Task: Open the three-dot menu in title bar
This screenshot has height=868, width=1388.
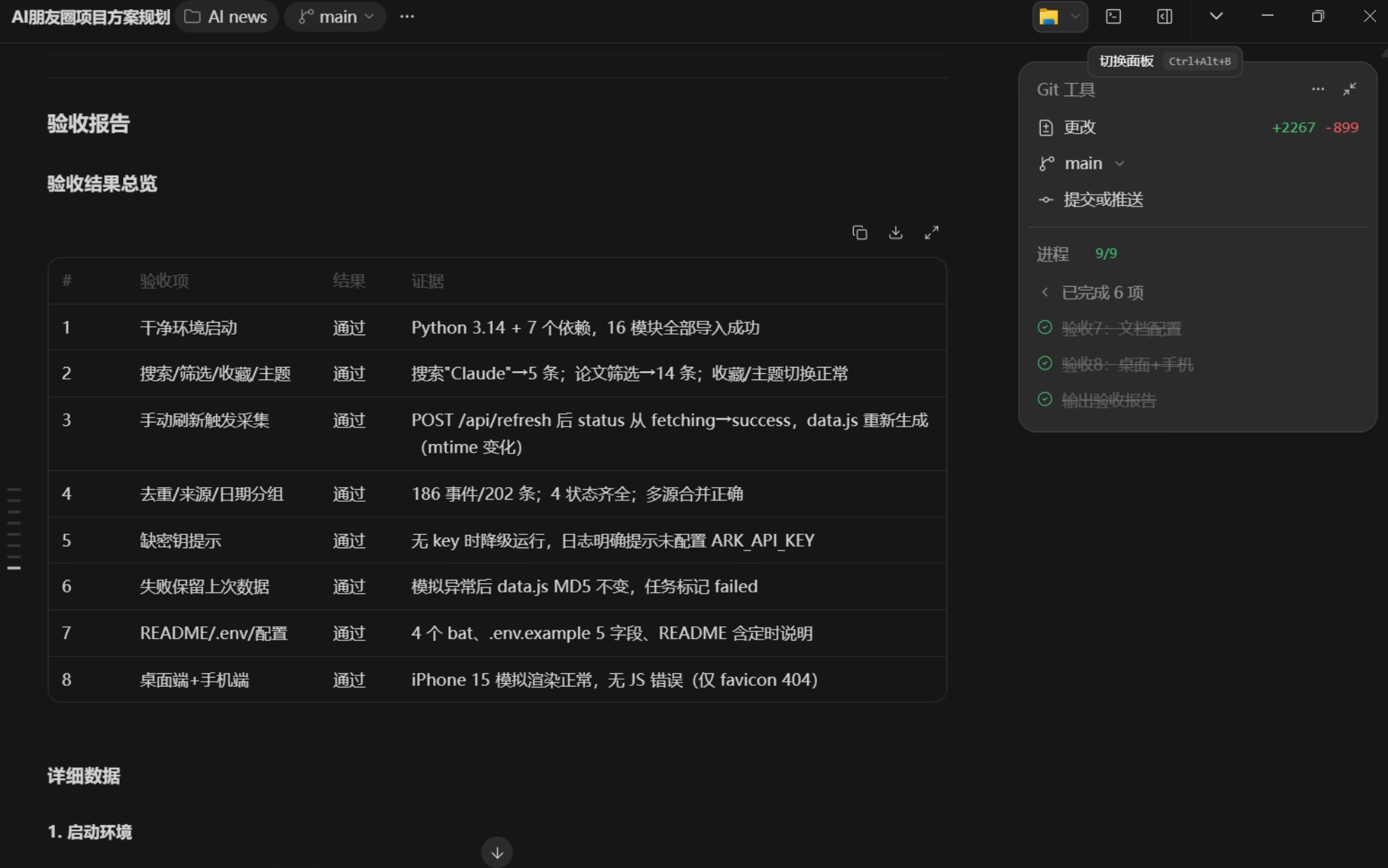Action: tap(407, 17)
